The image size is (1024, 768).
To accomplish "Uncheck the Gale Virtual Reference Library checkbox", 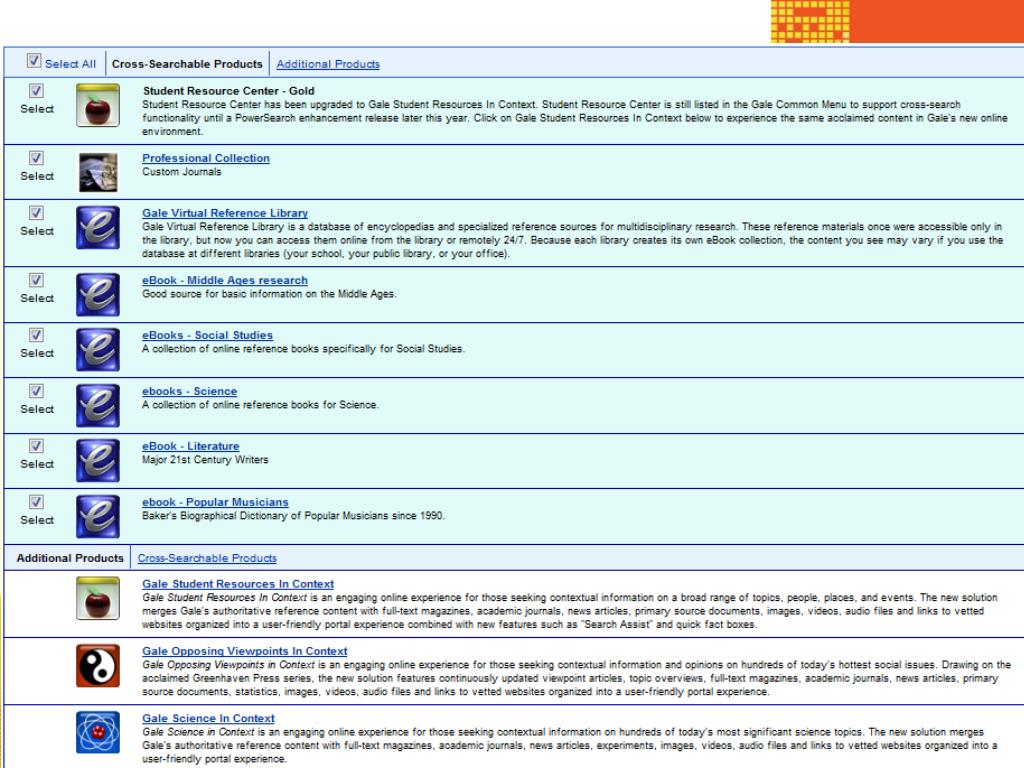I will pos(37,213).
